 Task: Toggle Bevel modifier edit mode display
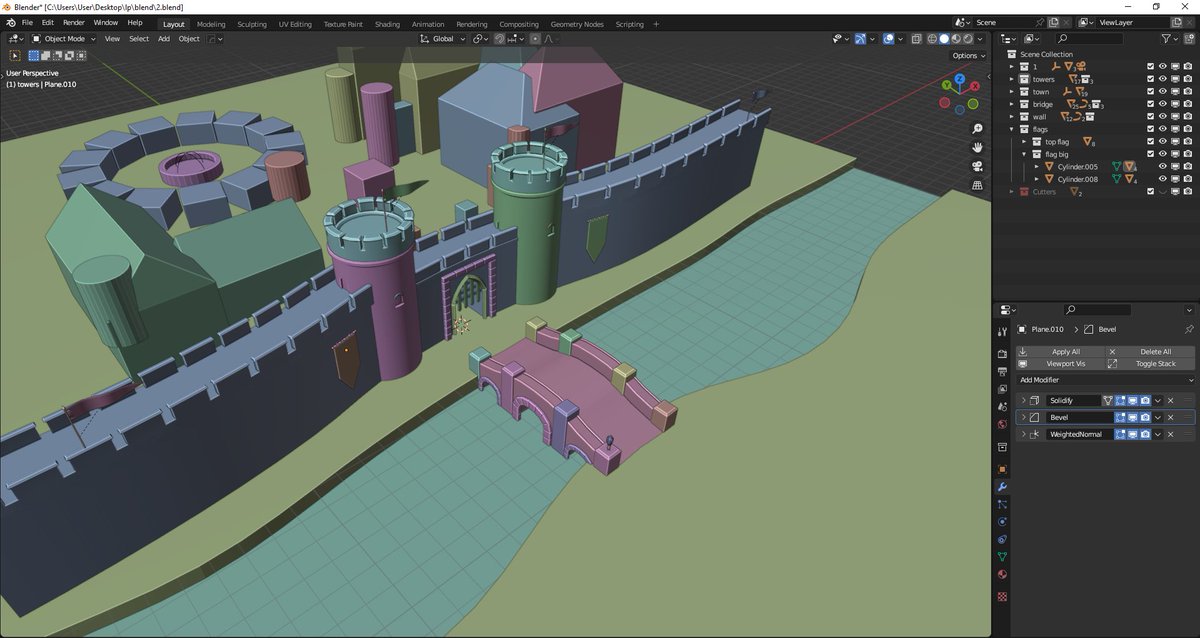1121,417
